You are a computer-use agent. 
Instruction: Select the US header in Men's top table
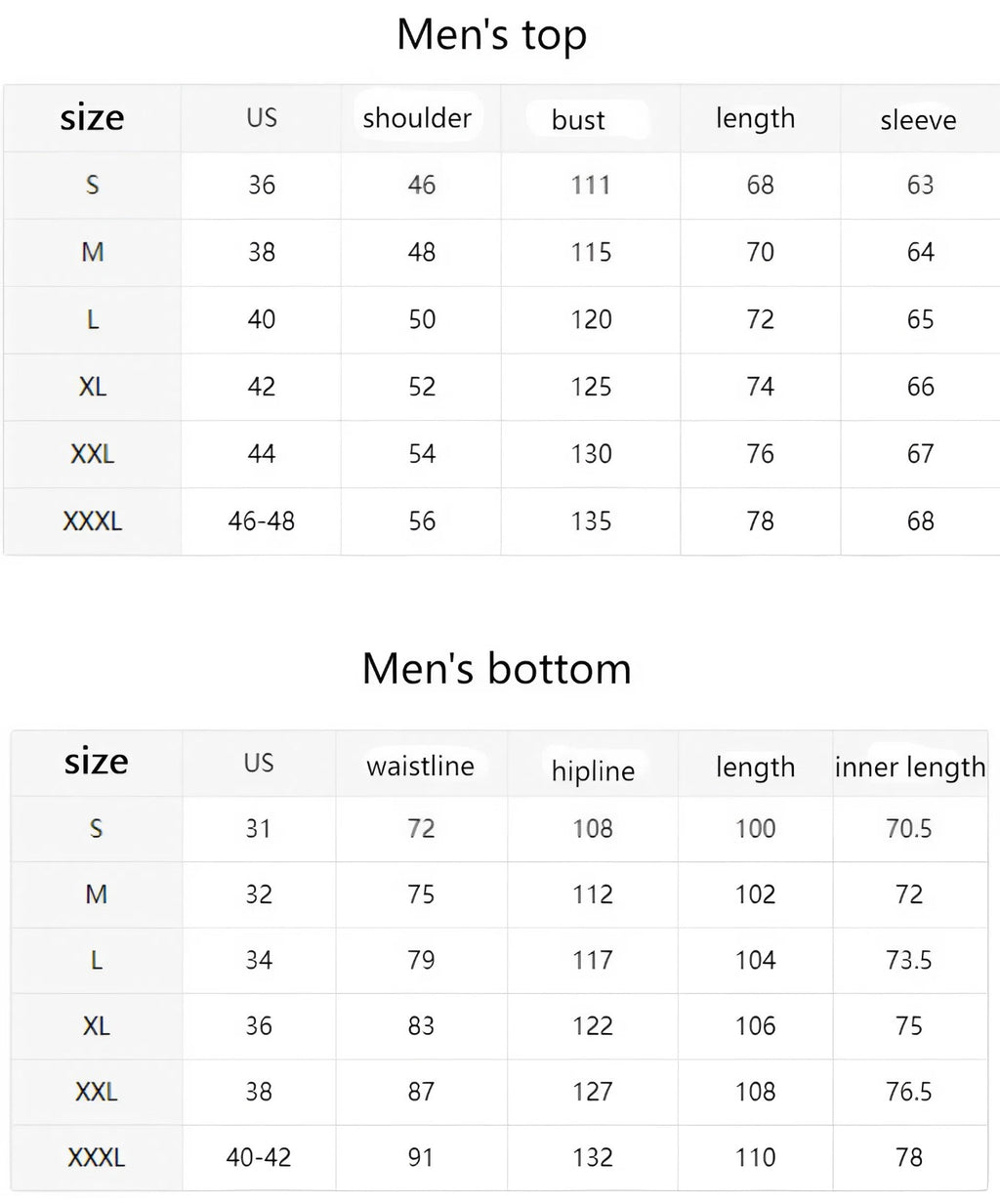coord(262,118)
